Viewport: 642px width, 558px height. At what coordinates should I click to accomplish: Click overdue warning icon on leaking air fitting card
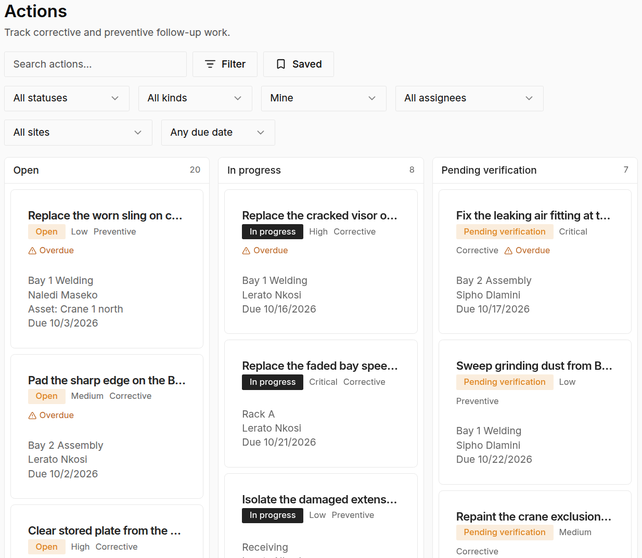coord(508,251)
